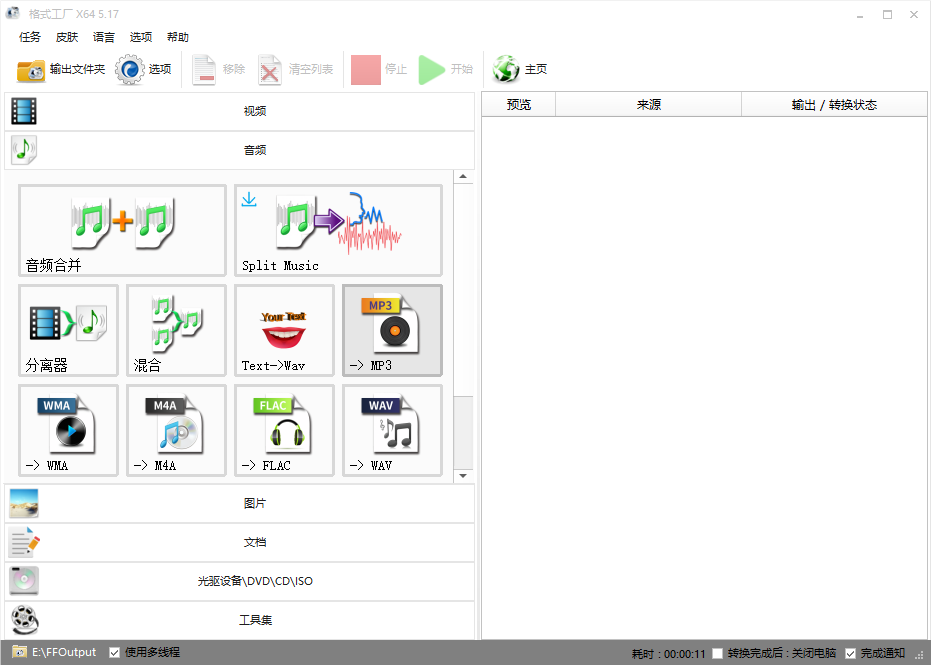Open the 音频合并 audio merge tool
Image resolution: width=931 pixels, height=665 pixels.
[x=122, y=230]
